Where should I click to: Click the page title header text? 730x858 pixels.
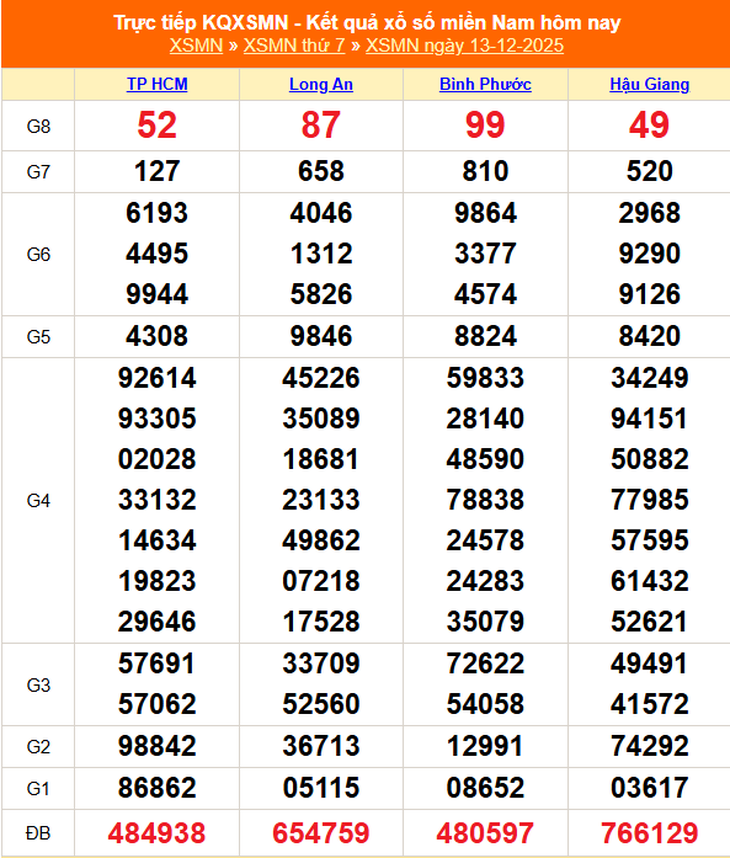(x=367, y=22)
